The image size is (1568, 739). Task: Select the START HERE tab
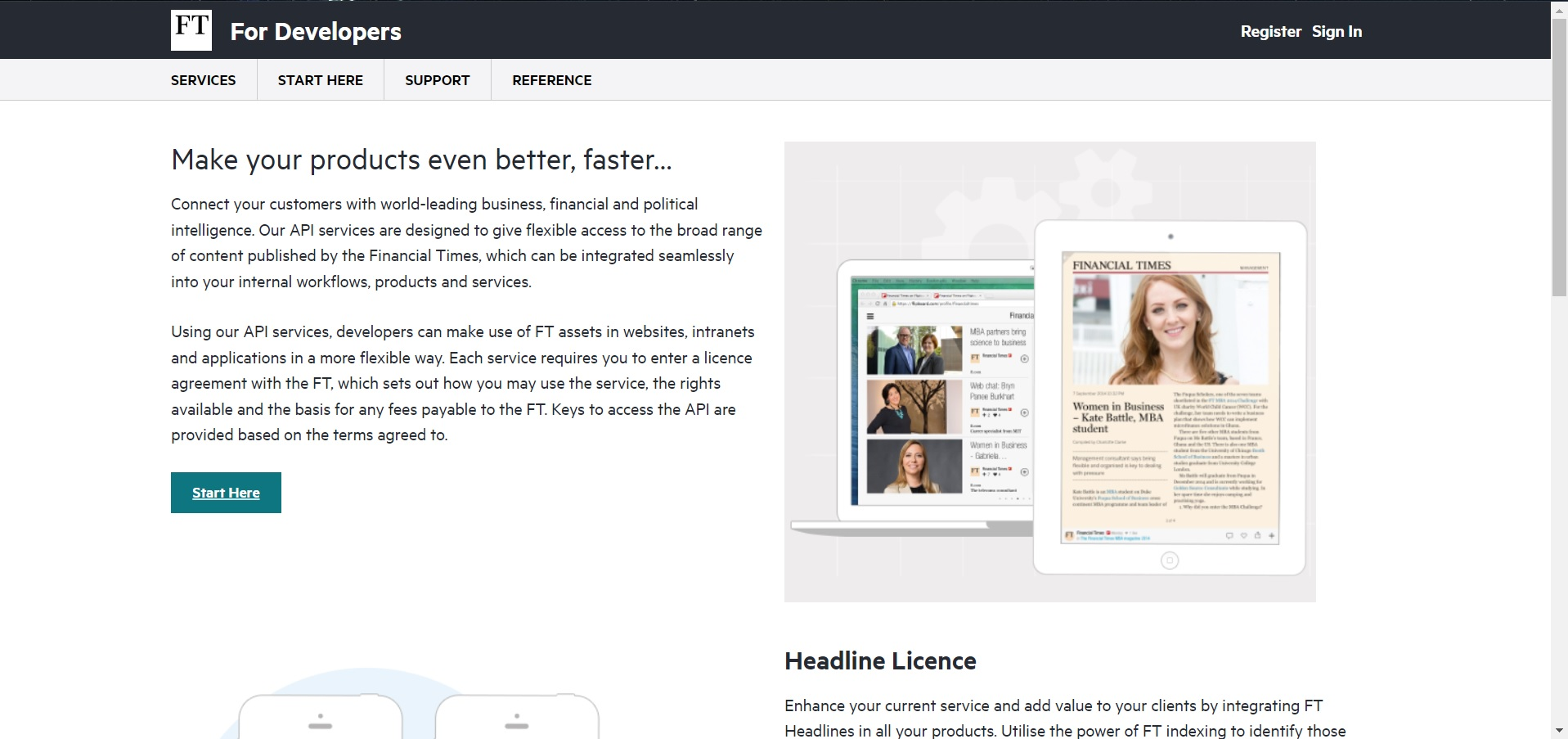click(x=320, y=79)
